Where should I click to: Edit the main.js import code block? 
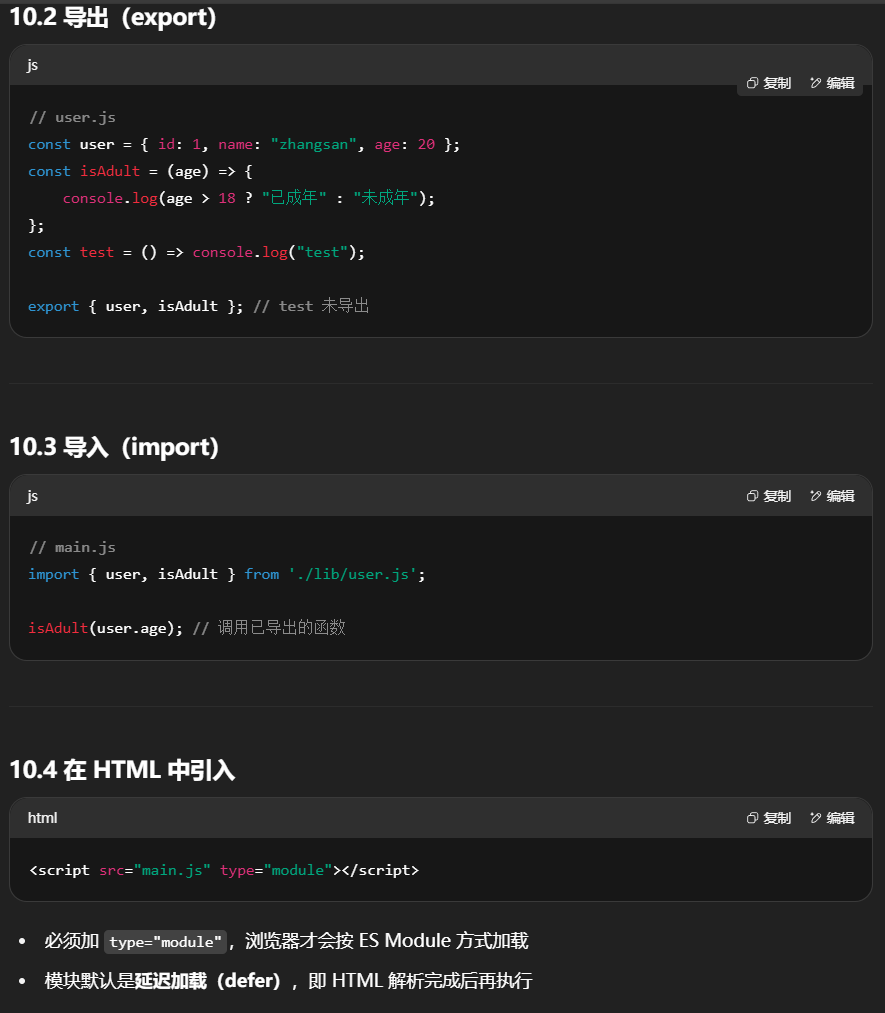(x=832, y=496)
